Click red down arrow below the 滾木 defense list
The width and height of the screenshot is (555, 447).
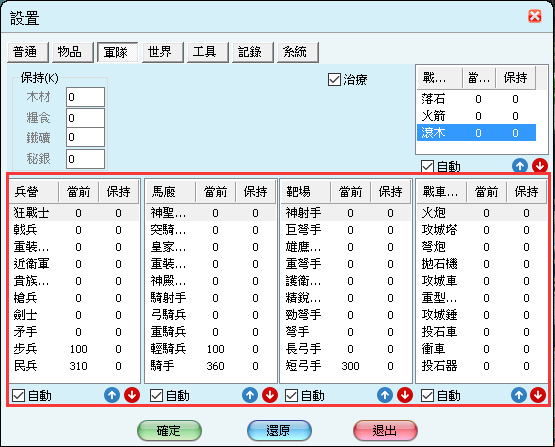(540, 165)
